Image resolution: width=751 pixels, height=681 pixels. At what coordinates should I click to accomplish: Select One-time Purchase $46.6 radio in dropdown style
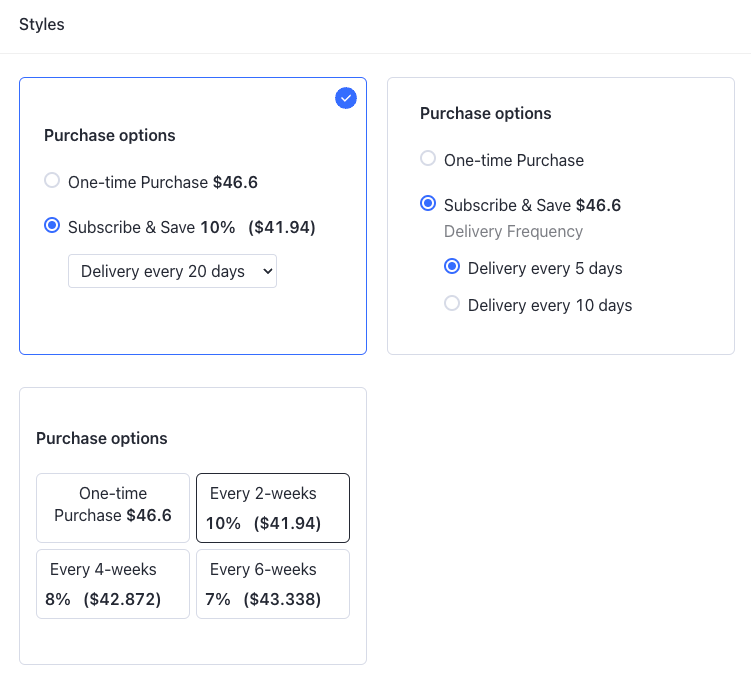click(x=52, y=181)
